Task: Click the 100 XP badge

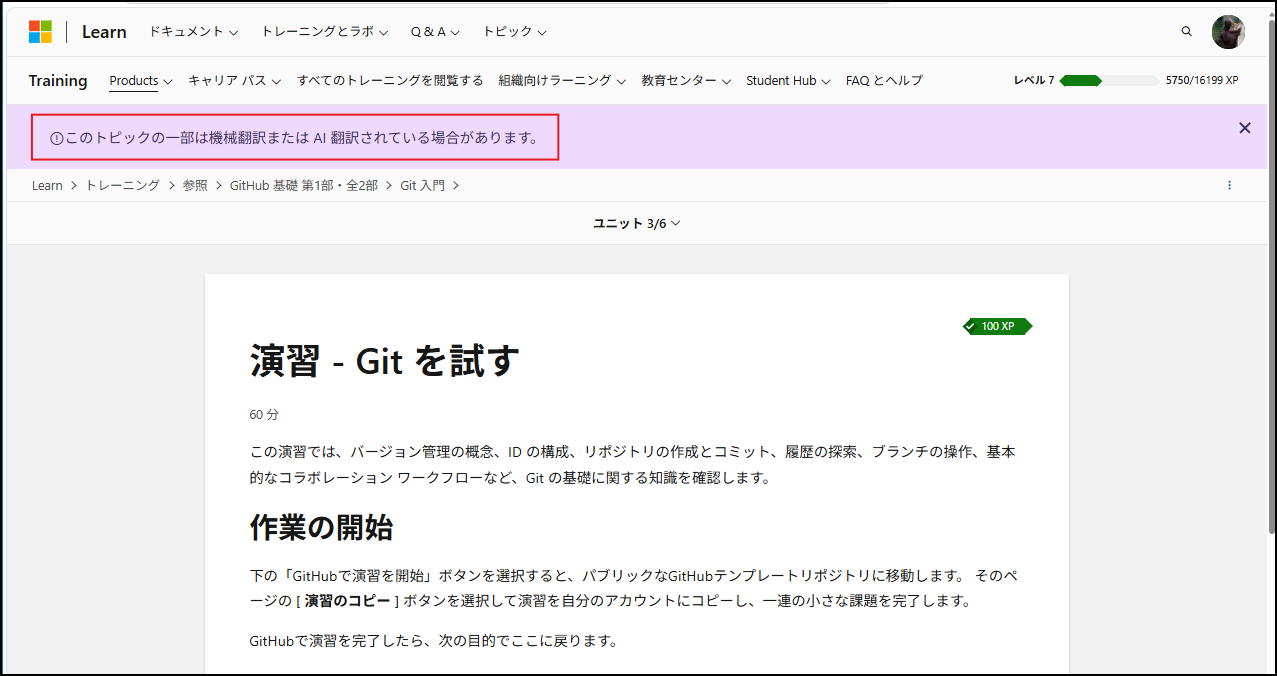Action: point(997,326)
